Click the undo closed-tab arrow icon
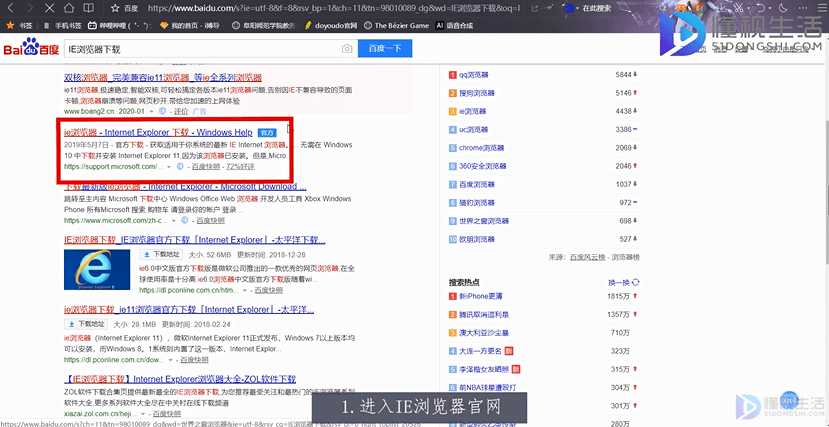This screenshot has width=829, height=427. pos(762,8)
